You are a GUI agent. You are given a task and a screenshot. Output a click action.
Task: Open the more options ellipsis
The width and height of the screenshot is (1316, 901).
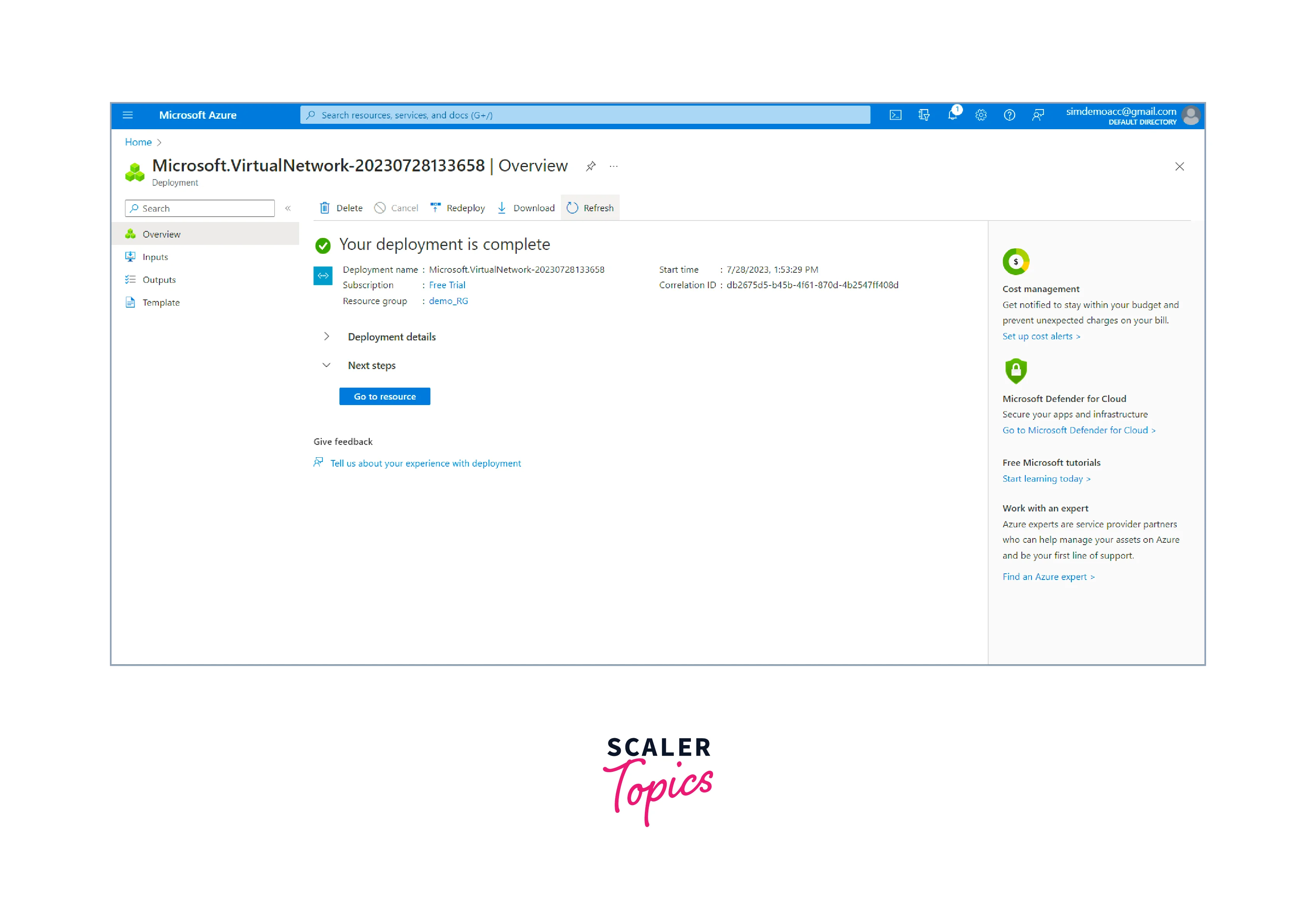(x=613, y=166)
